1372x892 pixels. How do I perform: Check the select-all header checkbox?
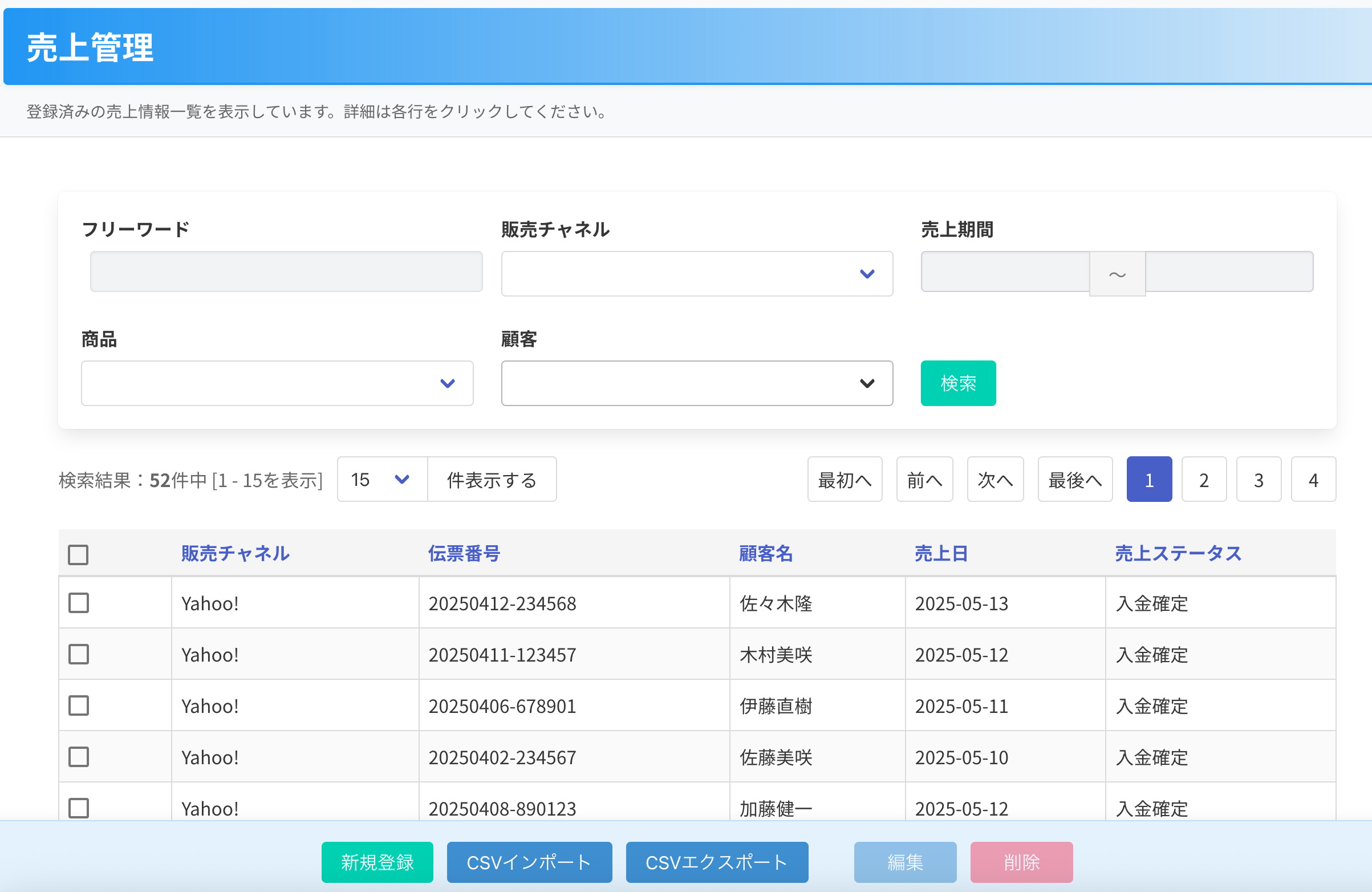[78, 554]
